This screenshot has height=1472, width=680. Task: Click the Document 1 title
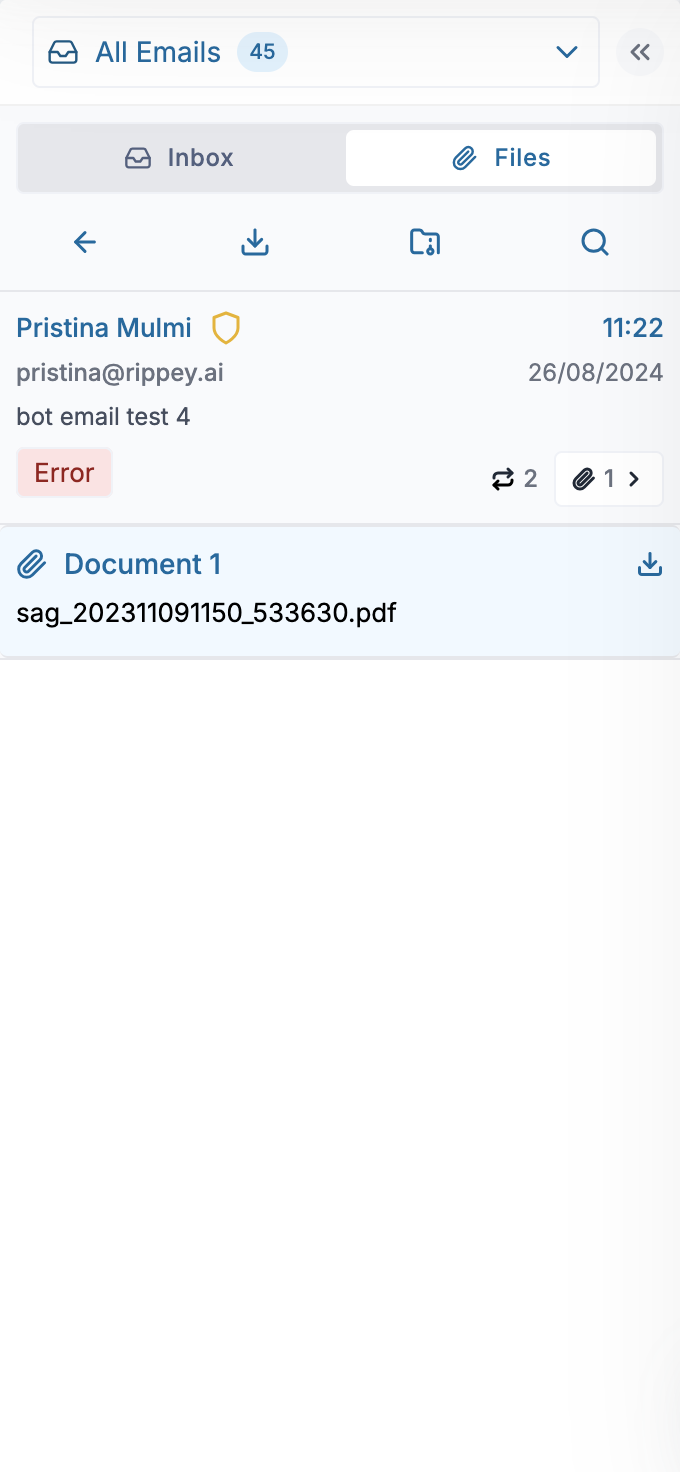(142, 564)
